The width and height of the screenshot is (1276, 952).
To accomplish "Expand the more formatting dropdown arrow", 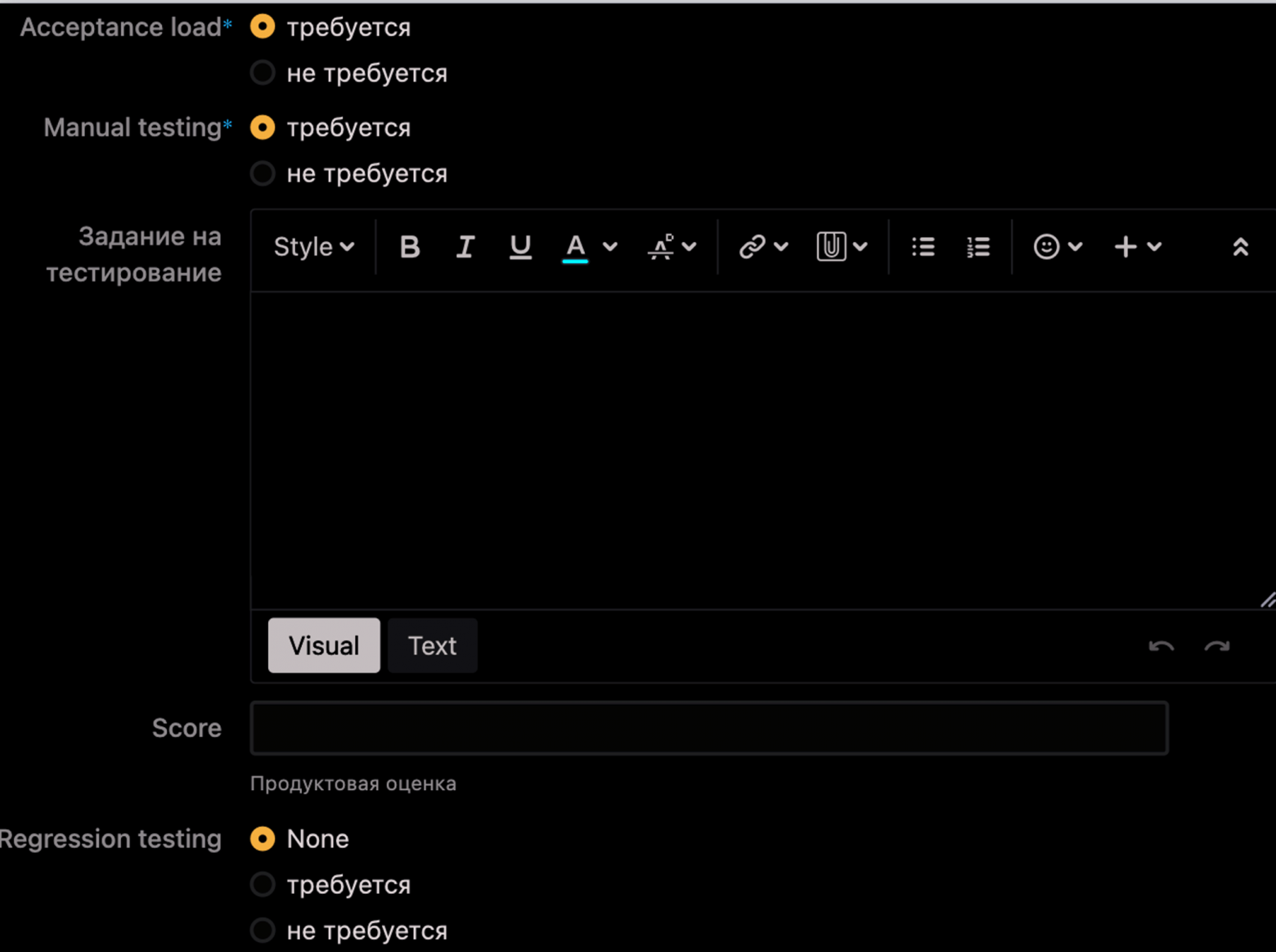I will point(690,247).
